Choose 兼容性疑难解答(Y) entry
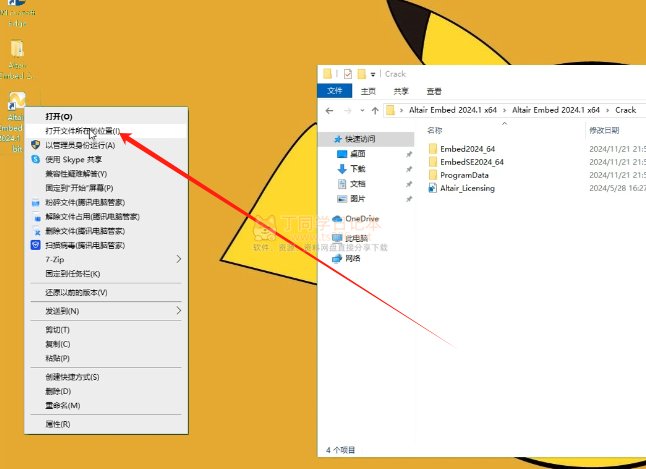The height and width of the screenshot is (469, 646). tap(76, 174)
